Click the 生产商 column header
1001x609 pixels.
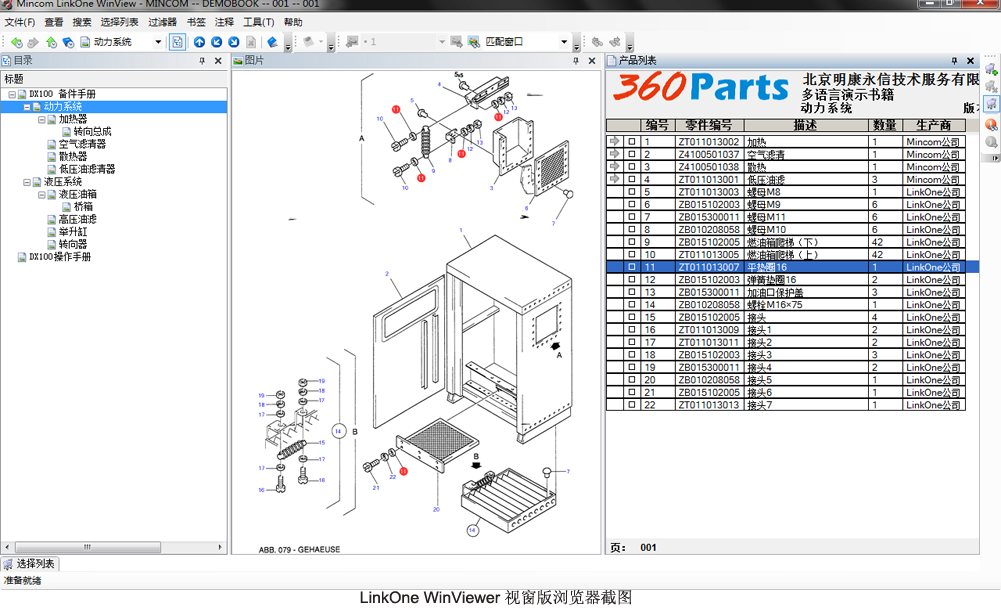pyautogui.click(x=933, y=125)
